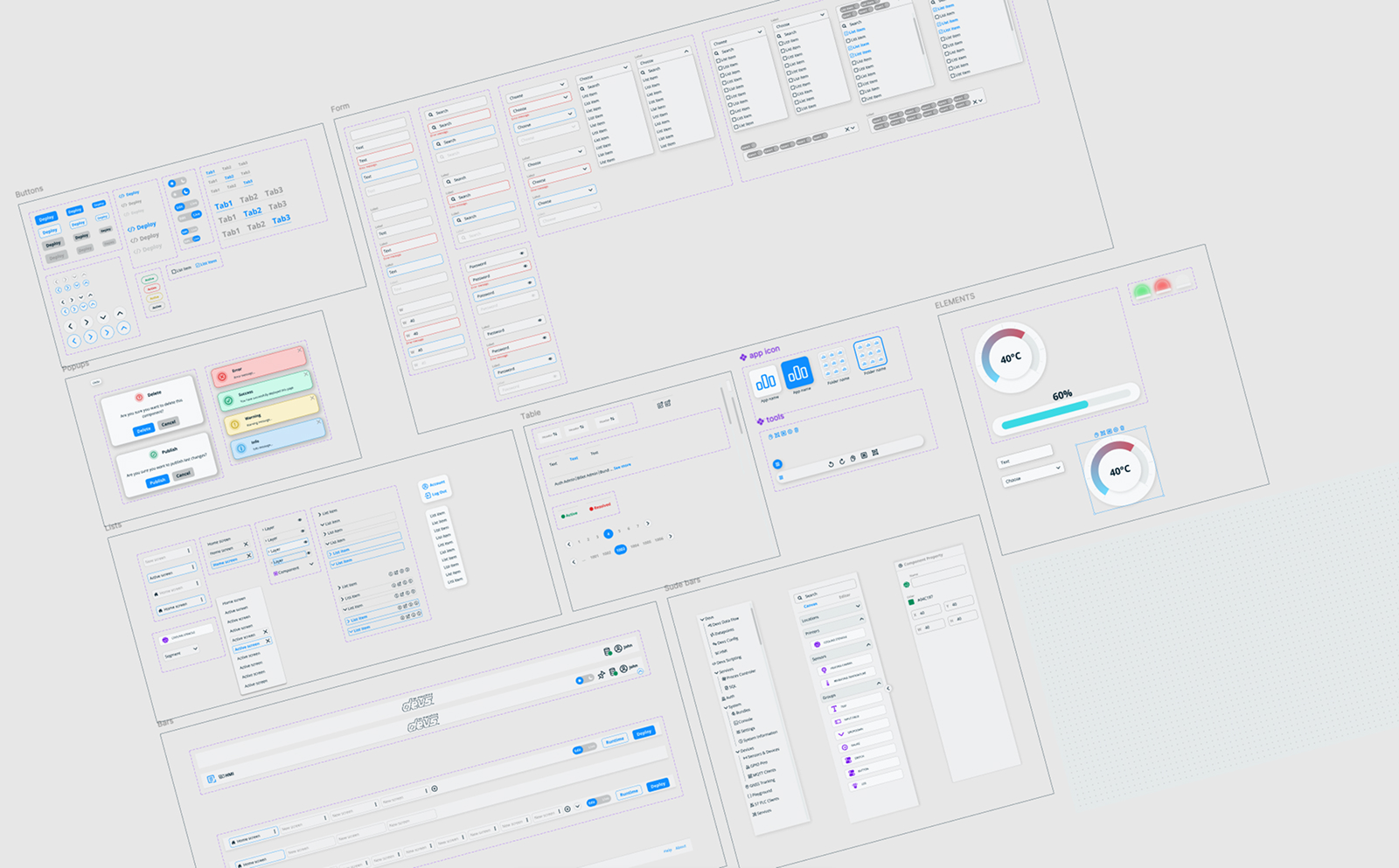Tick the unchecked List item checkbox
Image resolution: width=1399 pixels, height=868 pixels.
(x=175, y=270)
